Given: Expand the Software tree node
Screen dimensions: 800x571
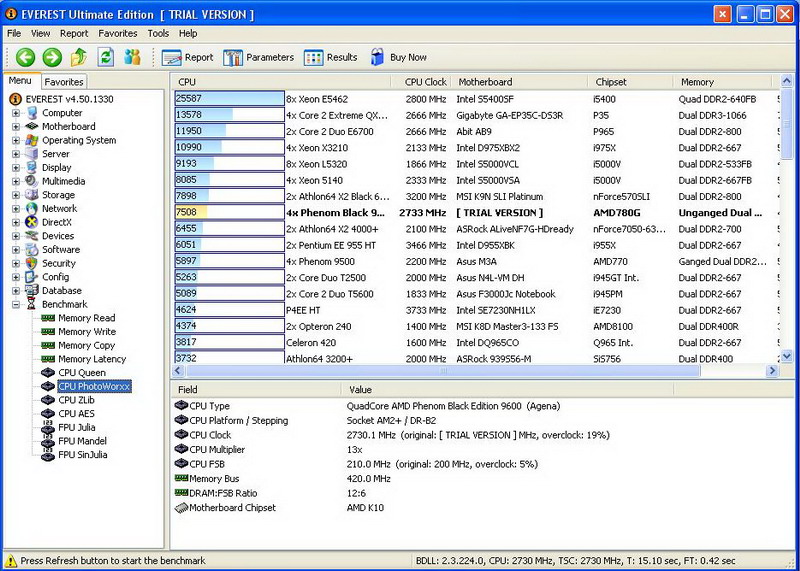Looking at the screenshot, I should 16,250.
